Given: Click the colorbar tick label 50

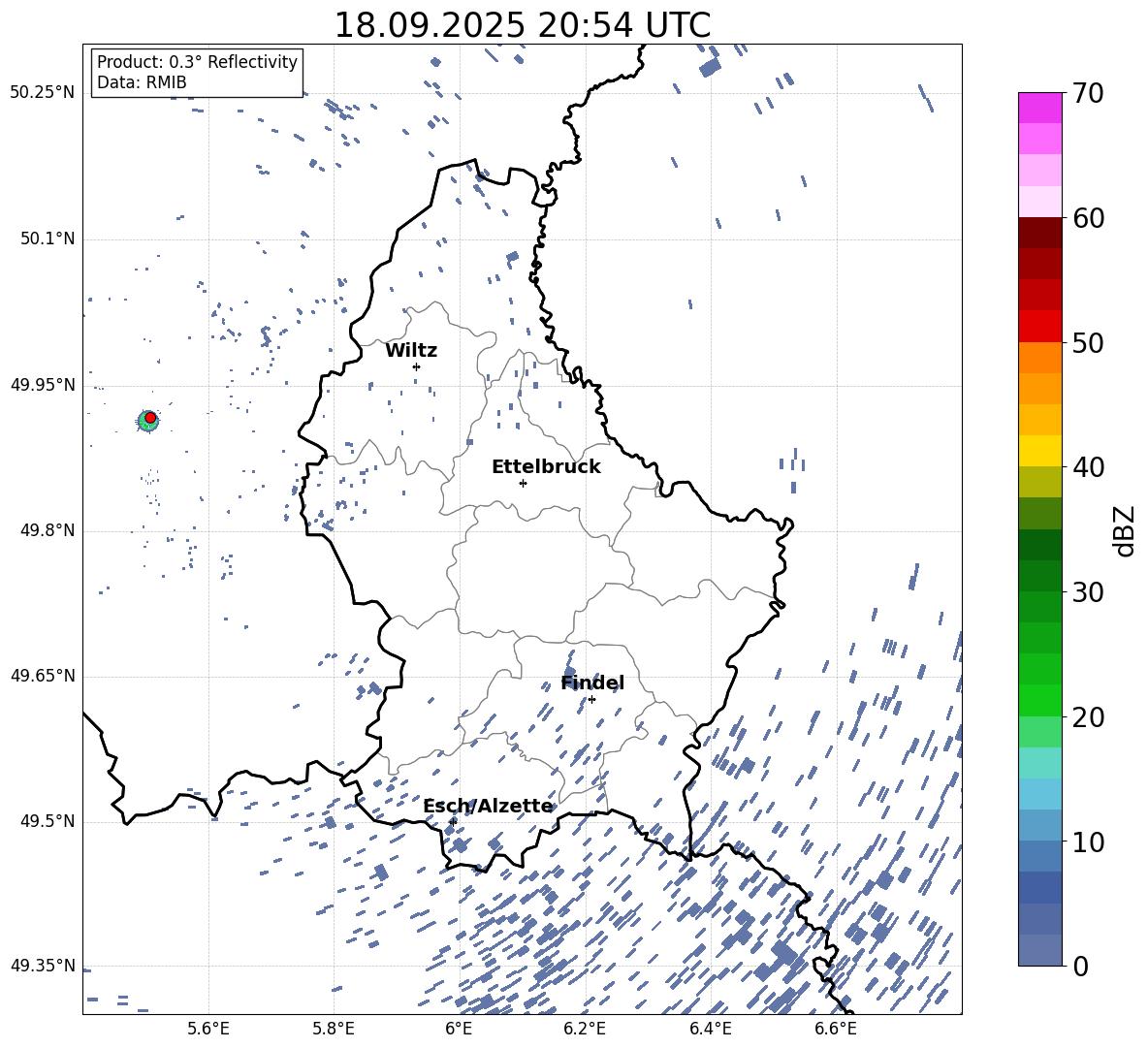Looking at the screenshot, I should point(1088,343).
